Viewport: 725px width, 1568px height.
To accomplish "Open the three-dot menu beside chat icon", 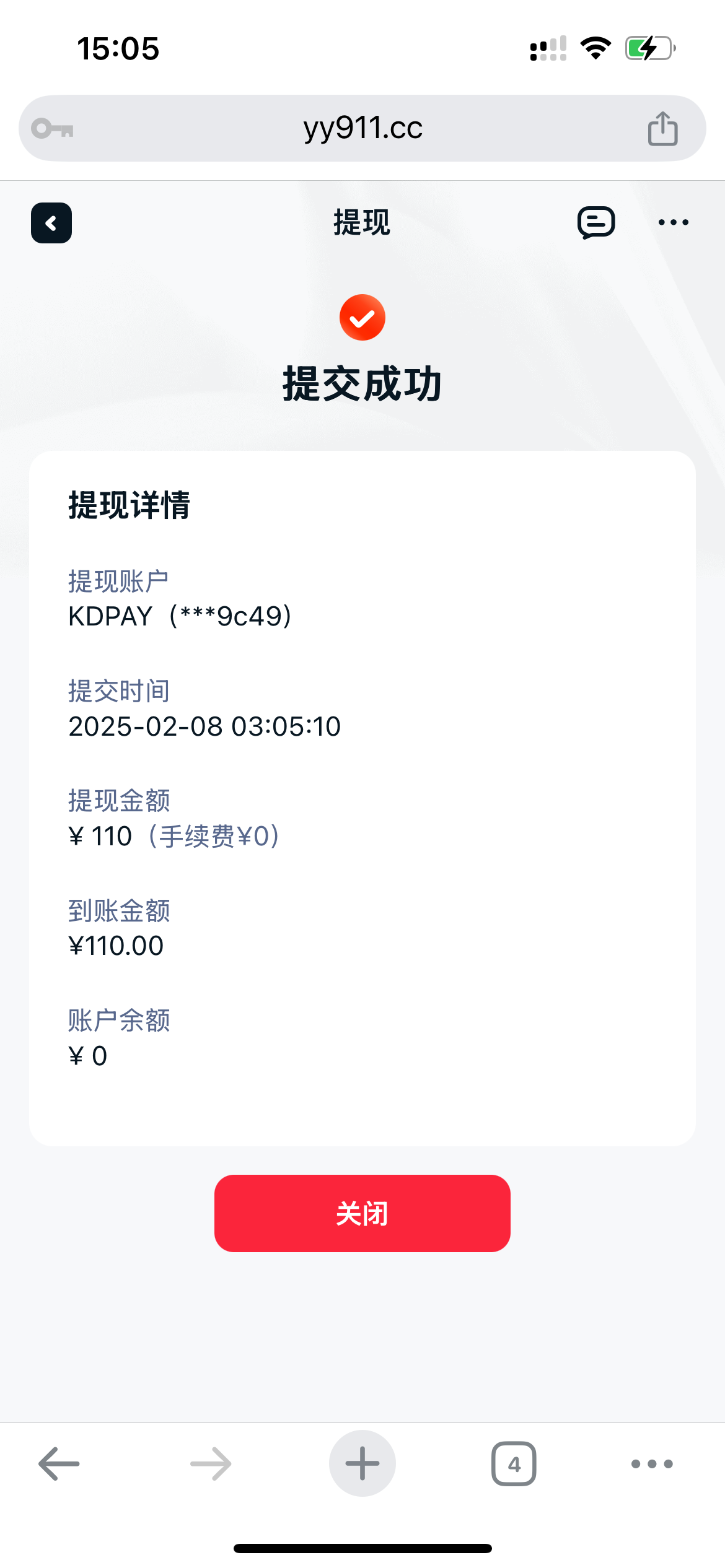I will (x=673, y=222).
